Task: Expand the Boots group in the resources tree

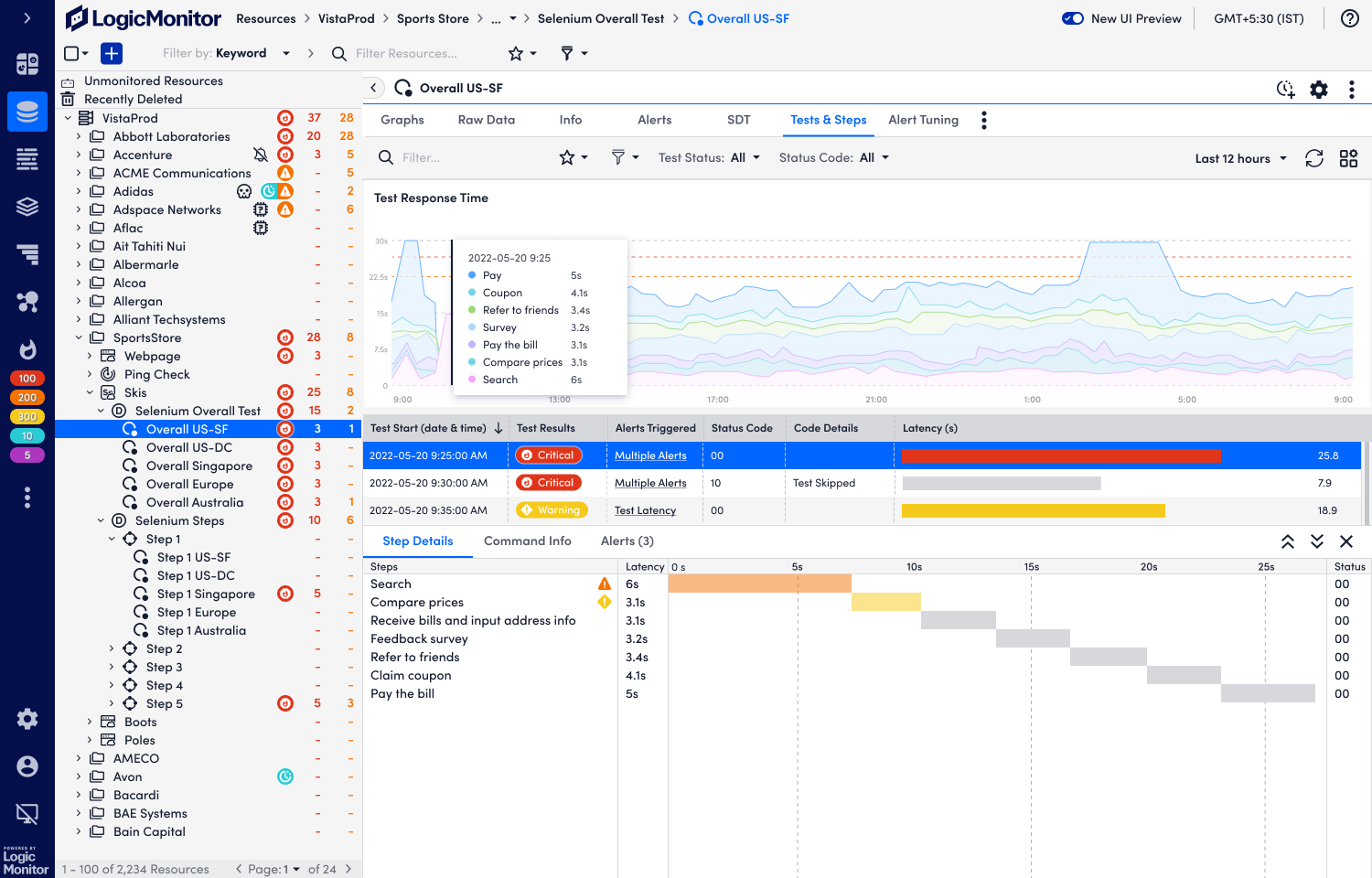Action: click(89, 722)
